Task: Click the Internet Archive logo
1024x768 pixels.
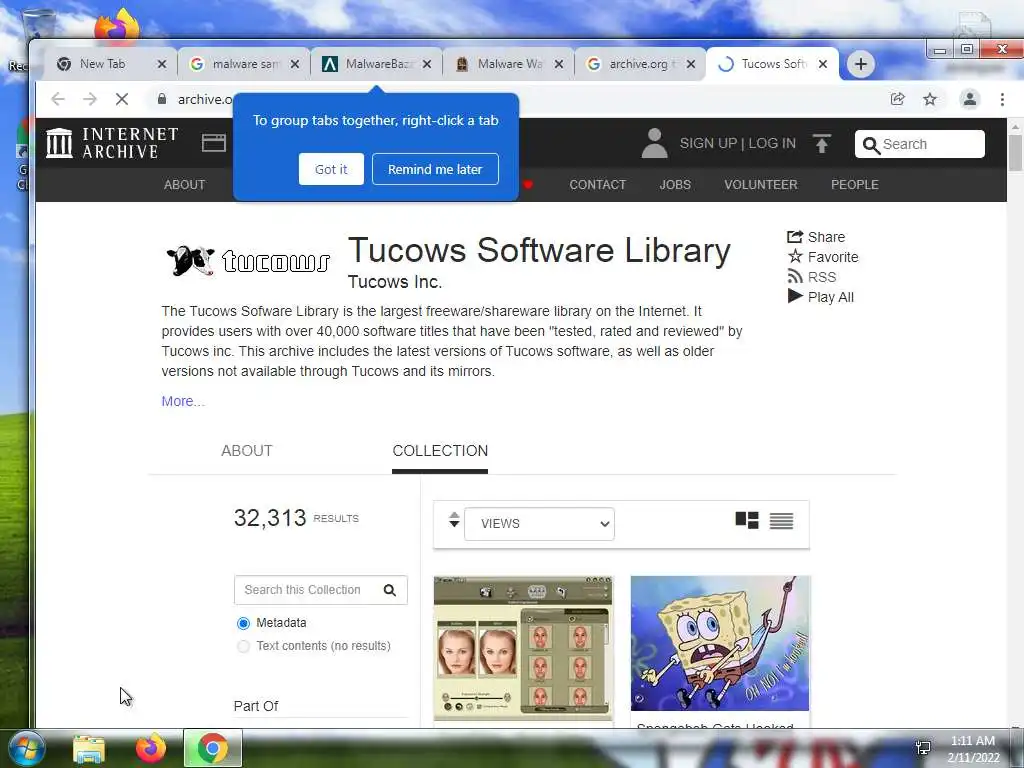Action: point(112,143)
